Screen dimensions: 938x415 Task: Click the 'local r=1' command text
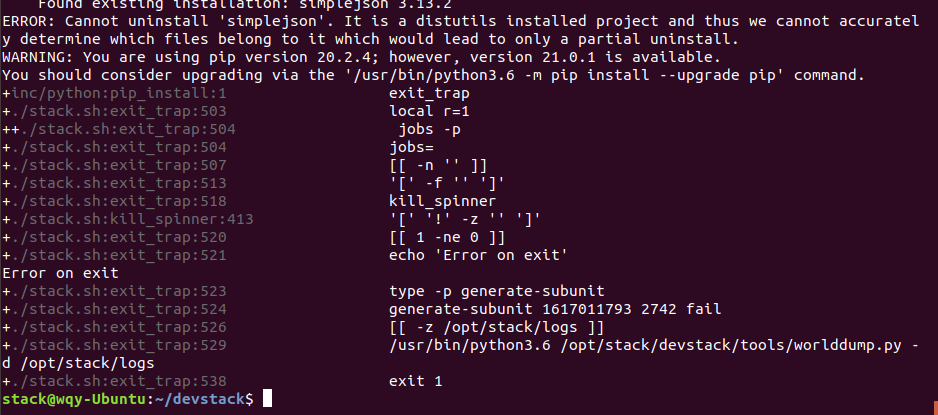point(429,111)
